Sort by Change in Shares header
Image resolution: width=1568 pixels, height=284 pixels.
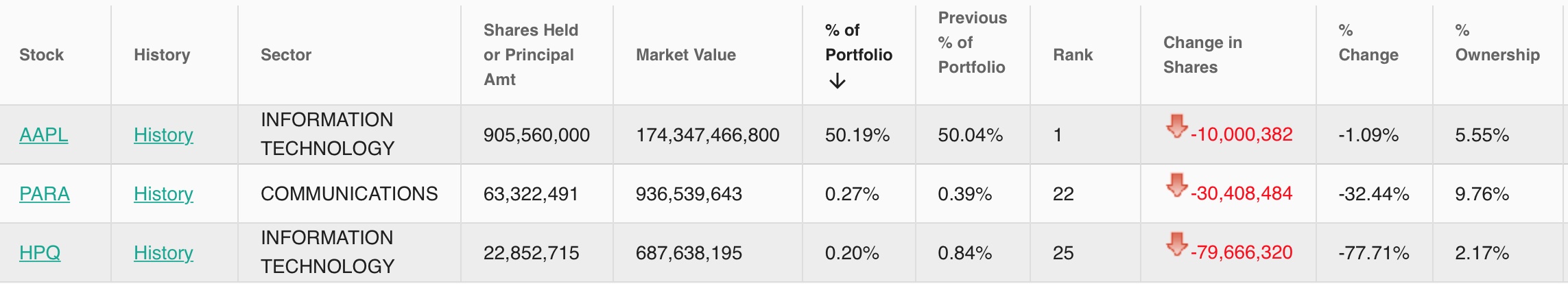point(1202,55)
